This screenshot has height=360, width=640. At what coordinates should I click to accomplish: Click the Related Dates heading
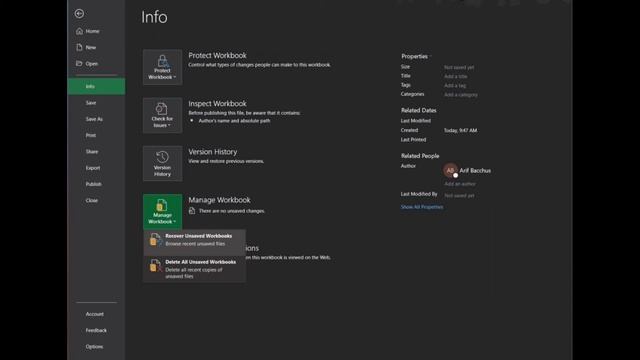(x=418, y=110)
